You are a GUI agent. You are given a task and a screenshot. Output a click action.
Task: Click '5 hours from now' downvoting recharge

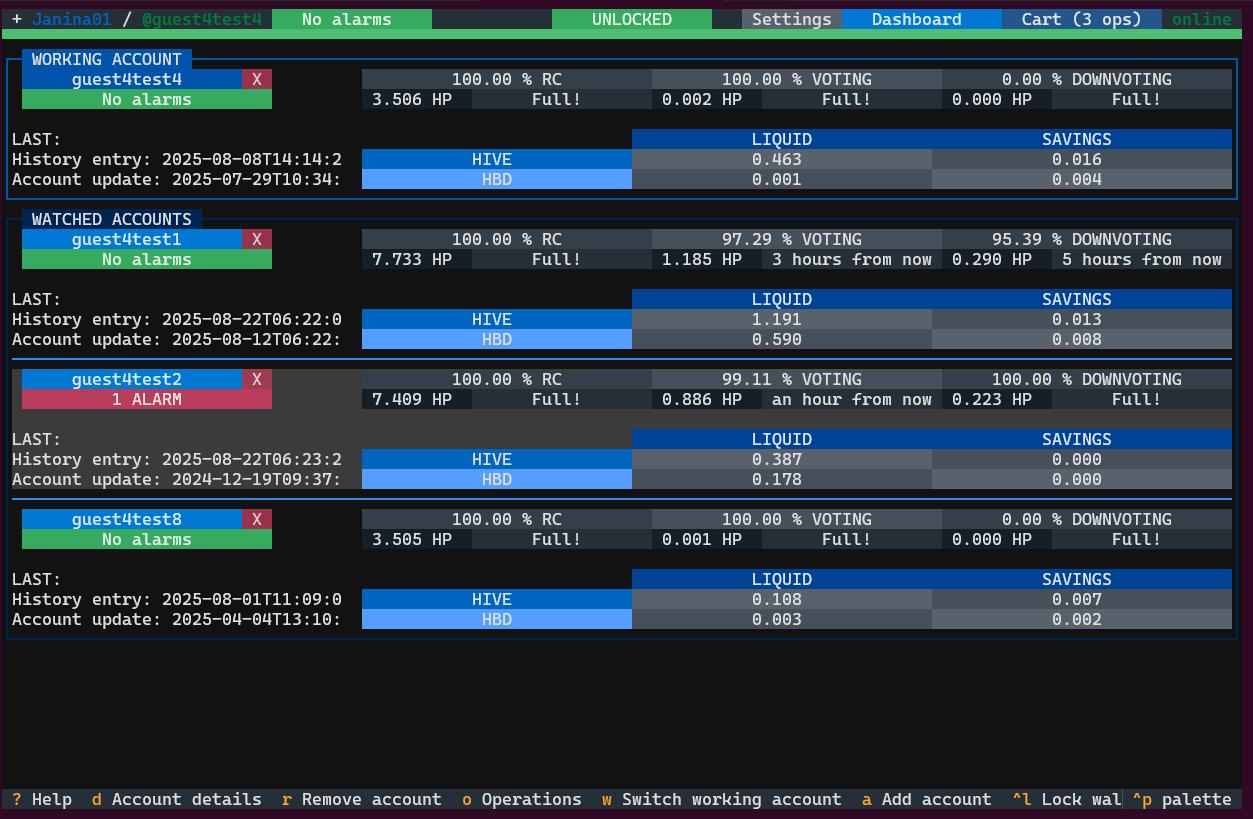[1142, 259]
